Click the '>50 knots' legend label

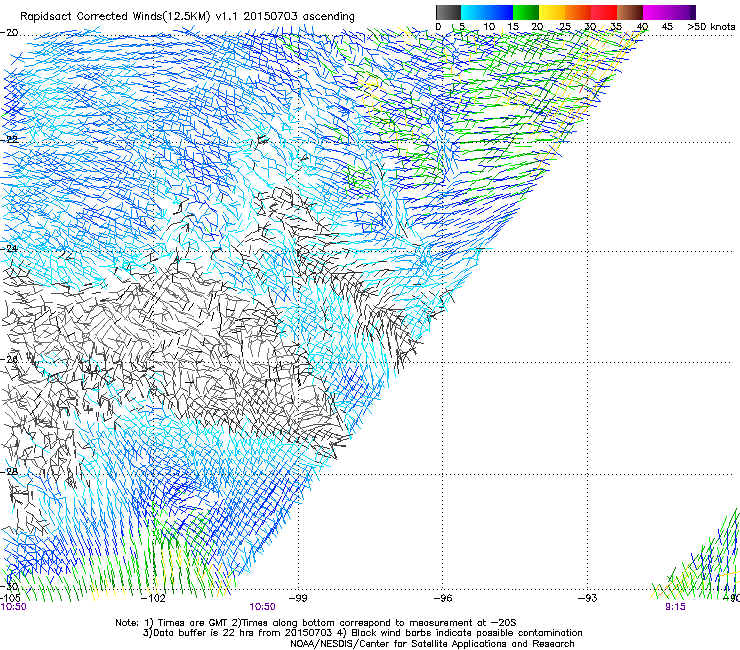(x=711, y=27)
